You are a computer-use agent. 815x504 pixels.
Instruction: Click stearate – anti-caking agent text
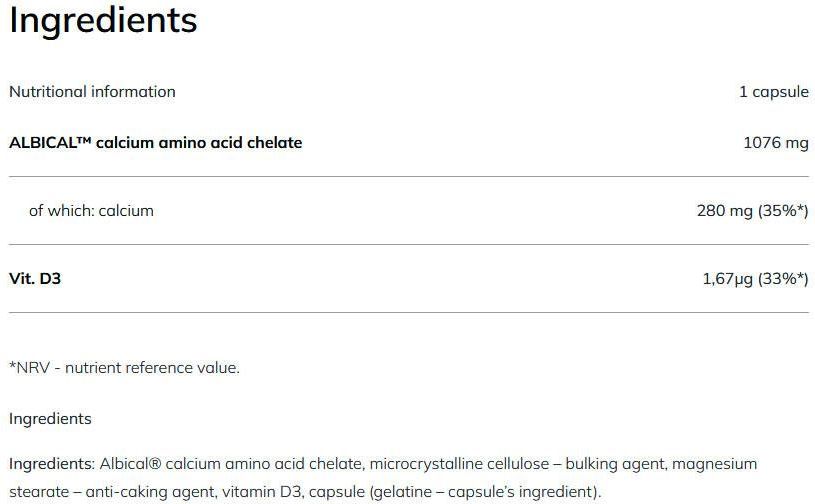(x=113, y=492)
